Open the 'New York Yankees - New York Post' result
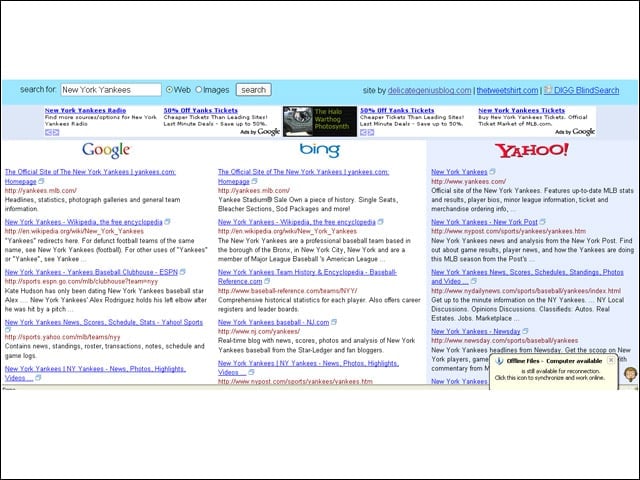 [484, 222]
